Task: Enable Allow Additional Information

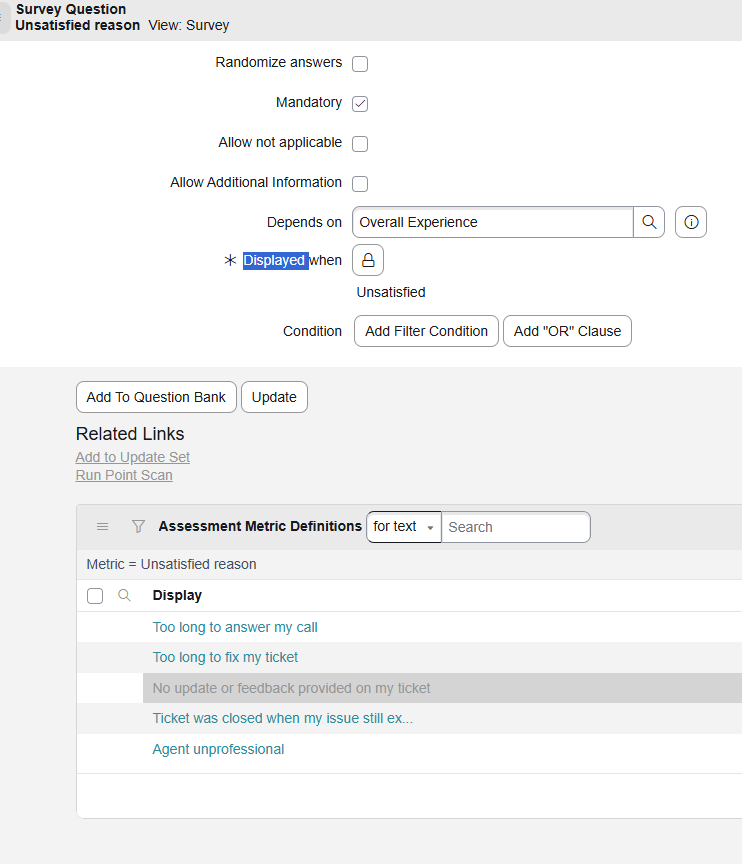Action: tap(359, 183)
